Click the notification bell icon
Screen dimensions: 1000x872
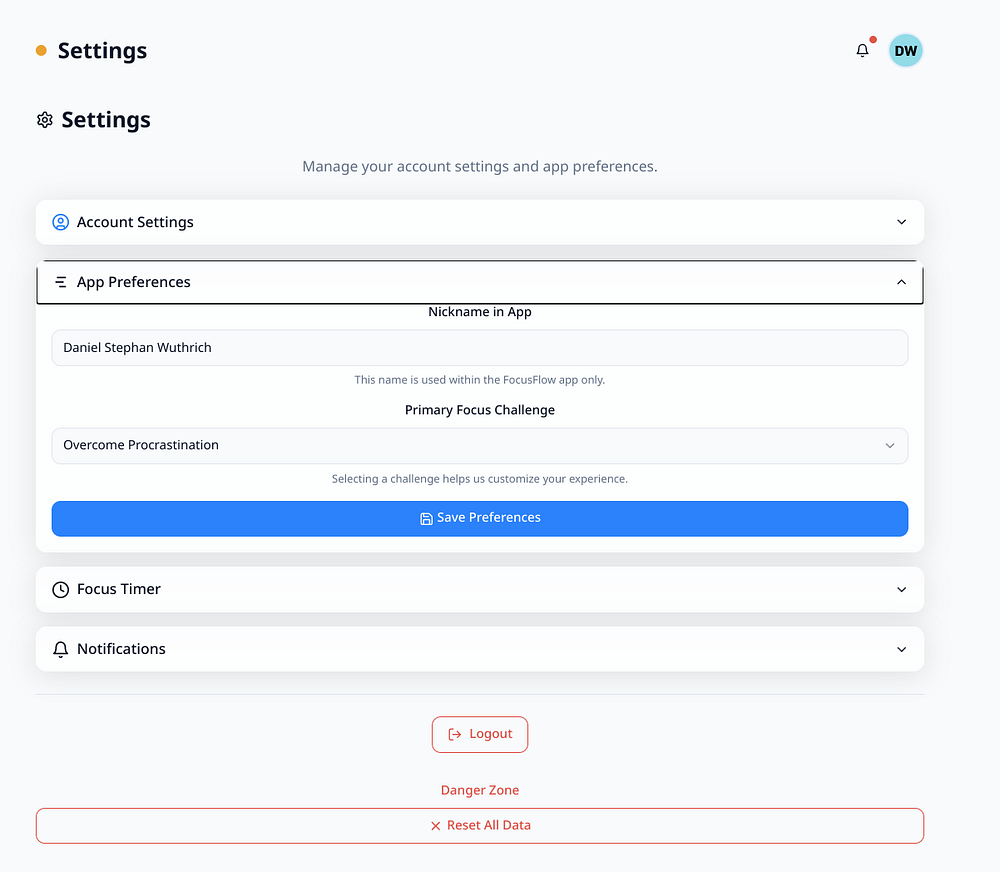(862, 50)
